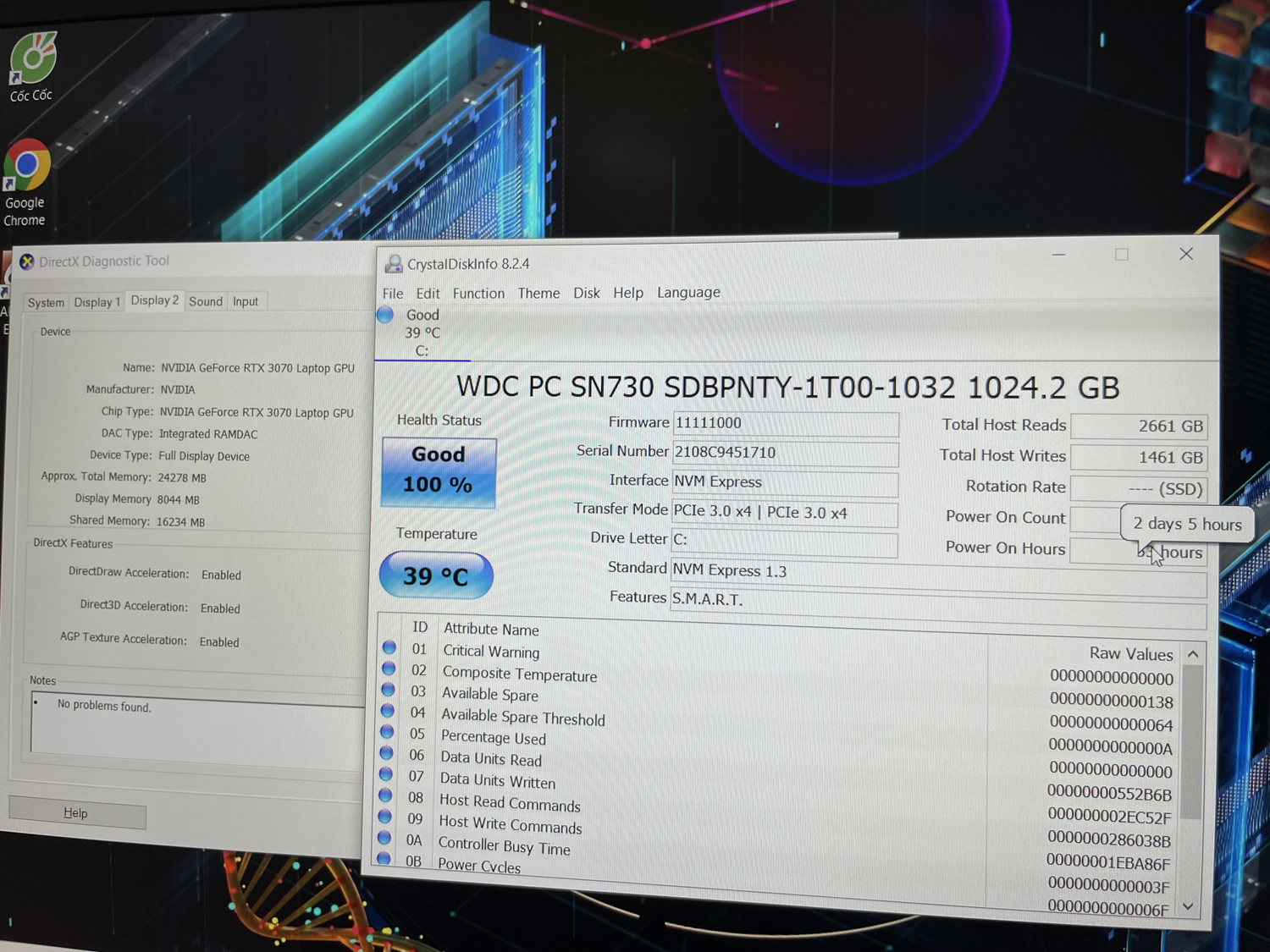The height and width of the screenshot is (952, 1270).
Task: Click the status dot for Data Units Read
Action: pyautogui.click(x=387, y=753)
